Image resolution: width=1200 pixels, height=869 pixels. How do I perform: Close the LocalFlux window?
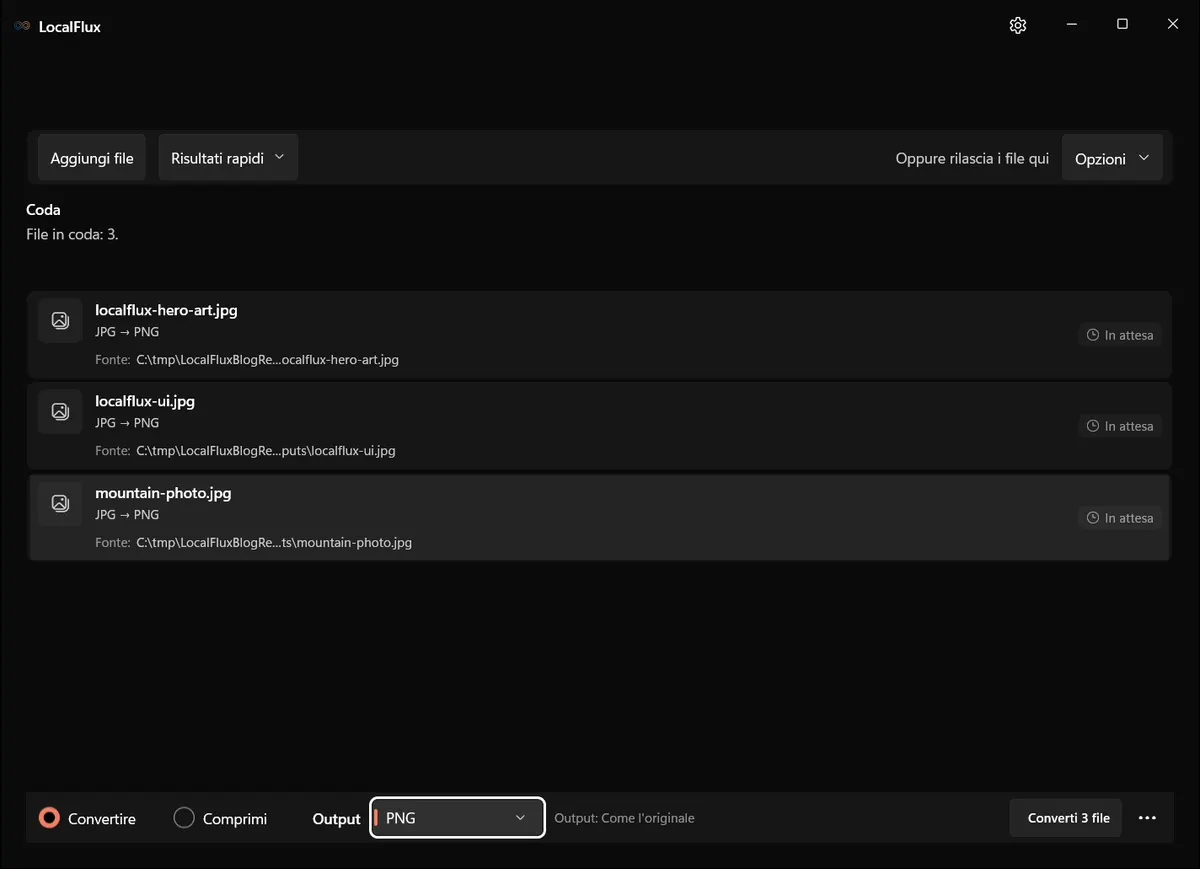1173,25
